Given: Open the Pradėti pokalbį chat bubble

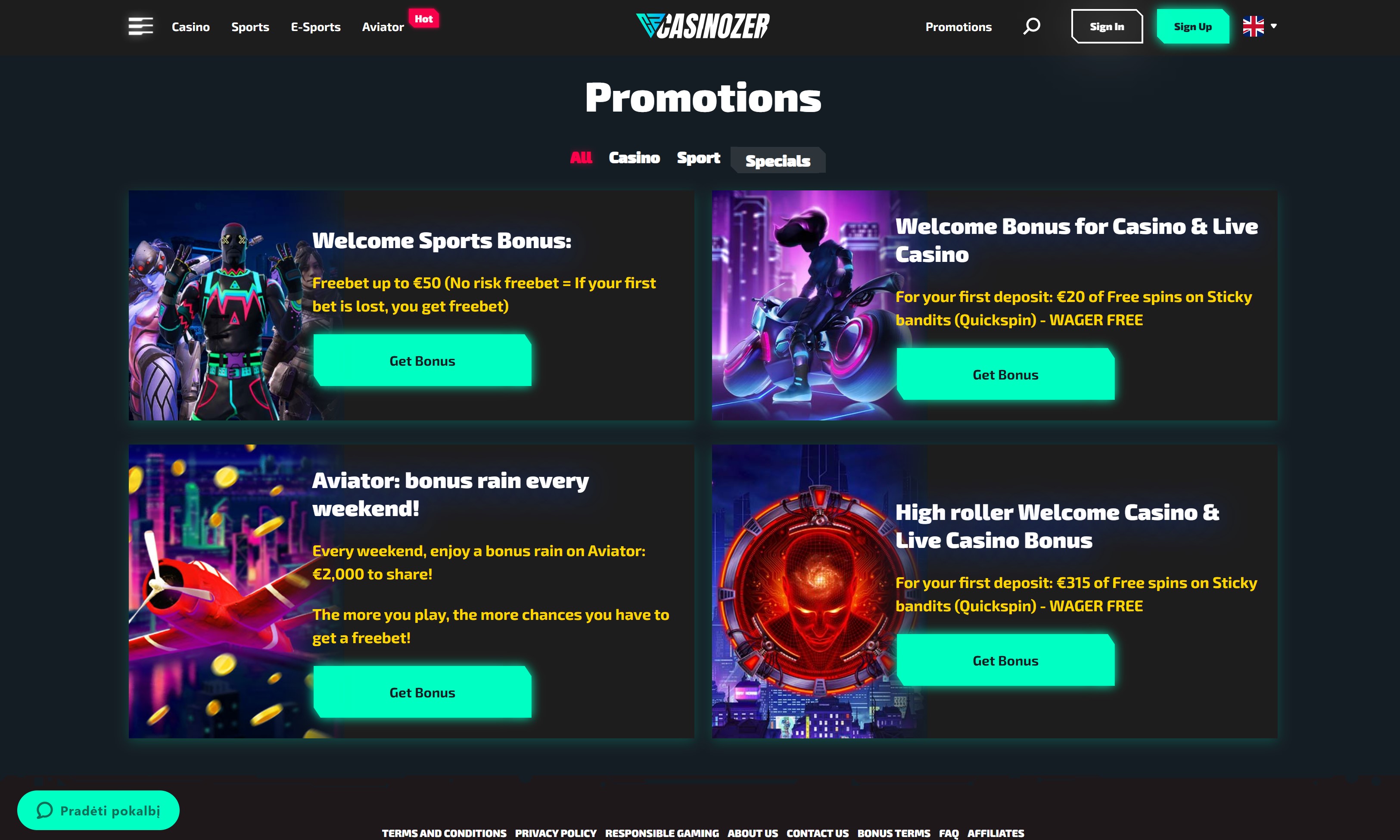Looking at the screenshot, I should coord(99,810).
